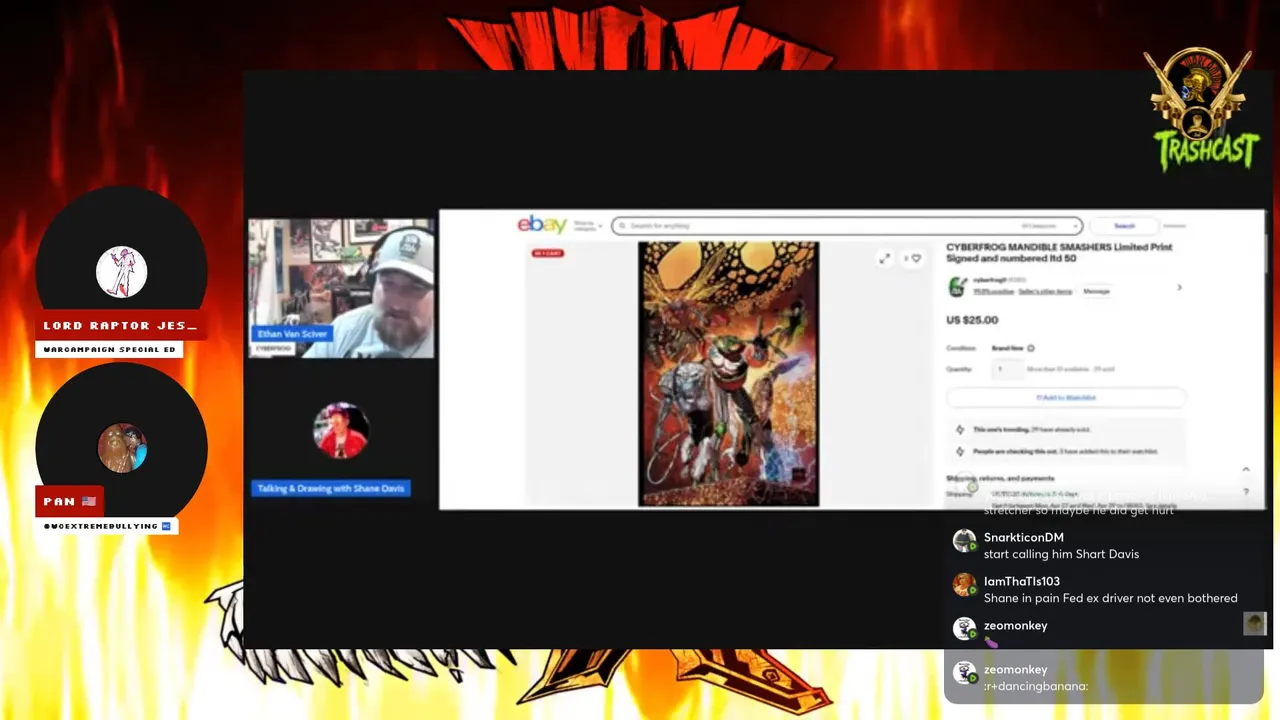Viewport: 1280px width, 720px height.
Task: Open the Shop by category dropdown
Action: click(588, 226)
